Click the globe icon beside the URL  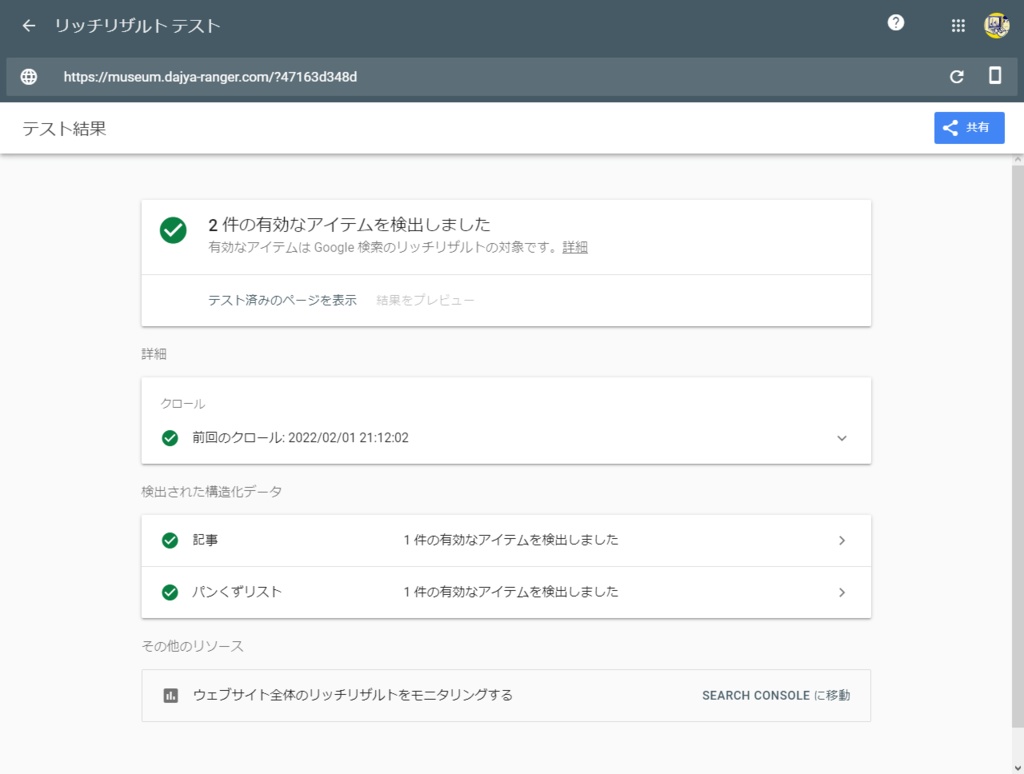pos(27,76)
